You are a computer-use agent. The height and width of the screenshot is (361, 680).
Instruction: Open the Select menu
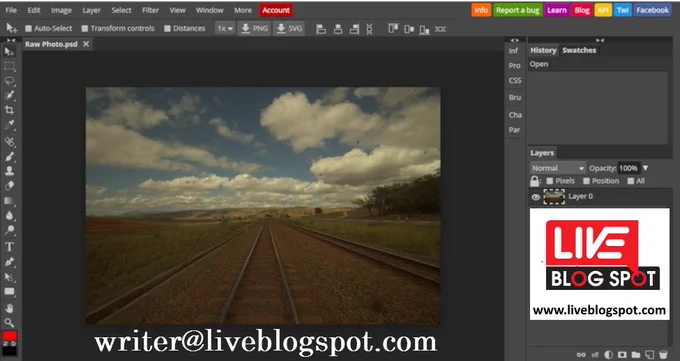(x=121, y=10)
